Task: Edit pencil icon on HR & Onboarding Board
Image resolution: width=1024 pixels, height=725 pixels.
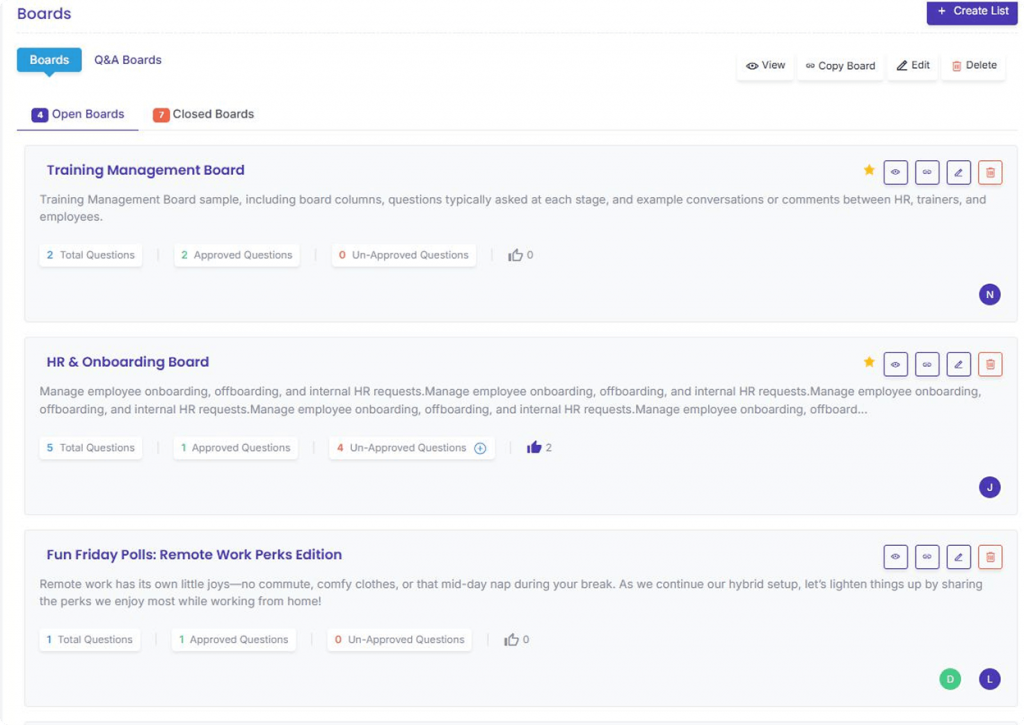Action: tap(958, 365)
